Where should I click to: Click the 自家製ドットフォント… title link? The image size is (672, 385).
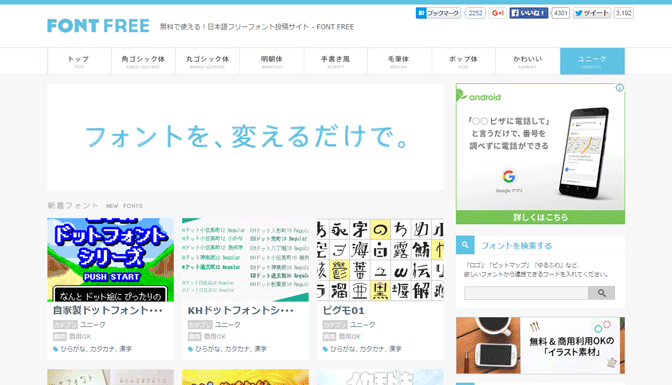pos(108,310)
